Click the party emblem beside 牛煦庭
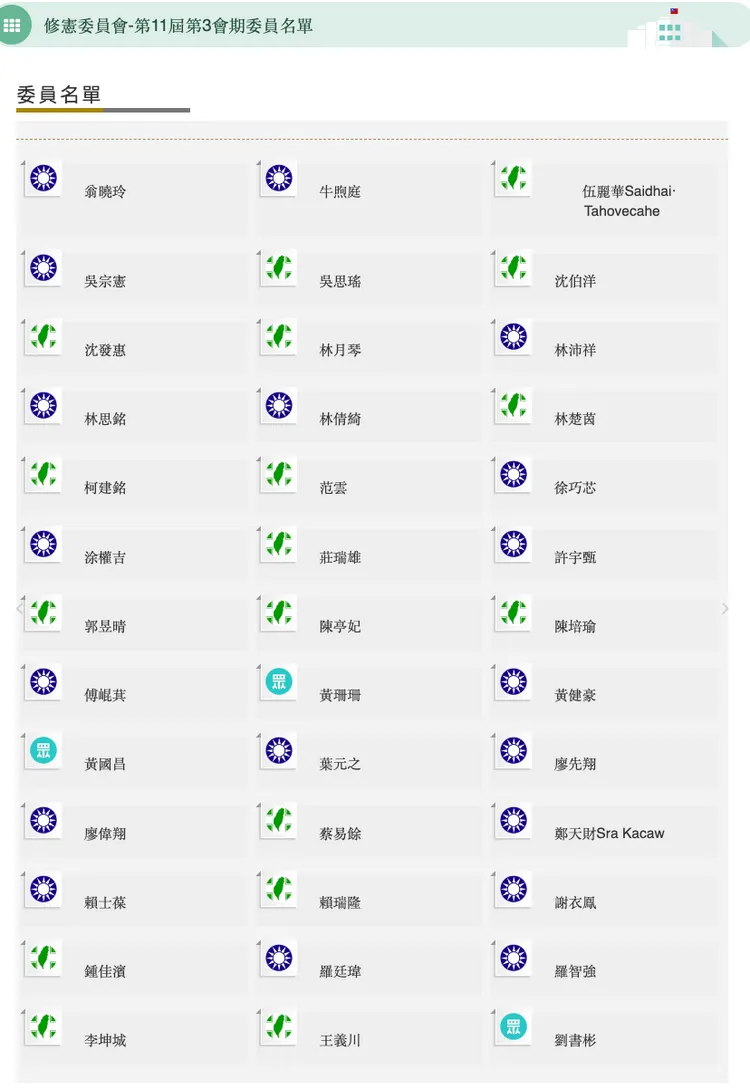750x1091 pixels. pos(279,179)
